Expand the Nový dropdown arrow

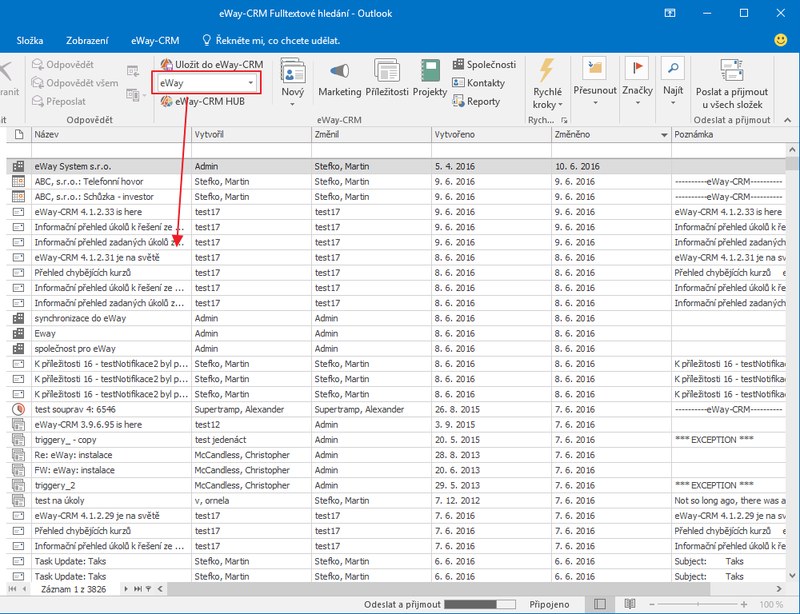(x=292, y=104)
